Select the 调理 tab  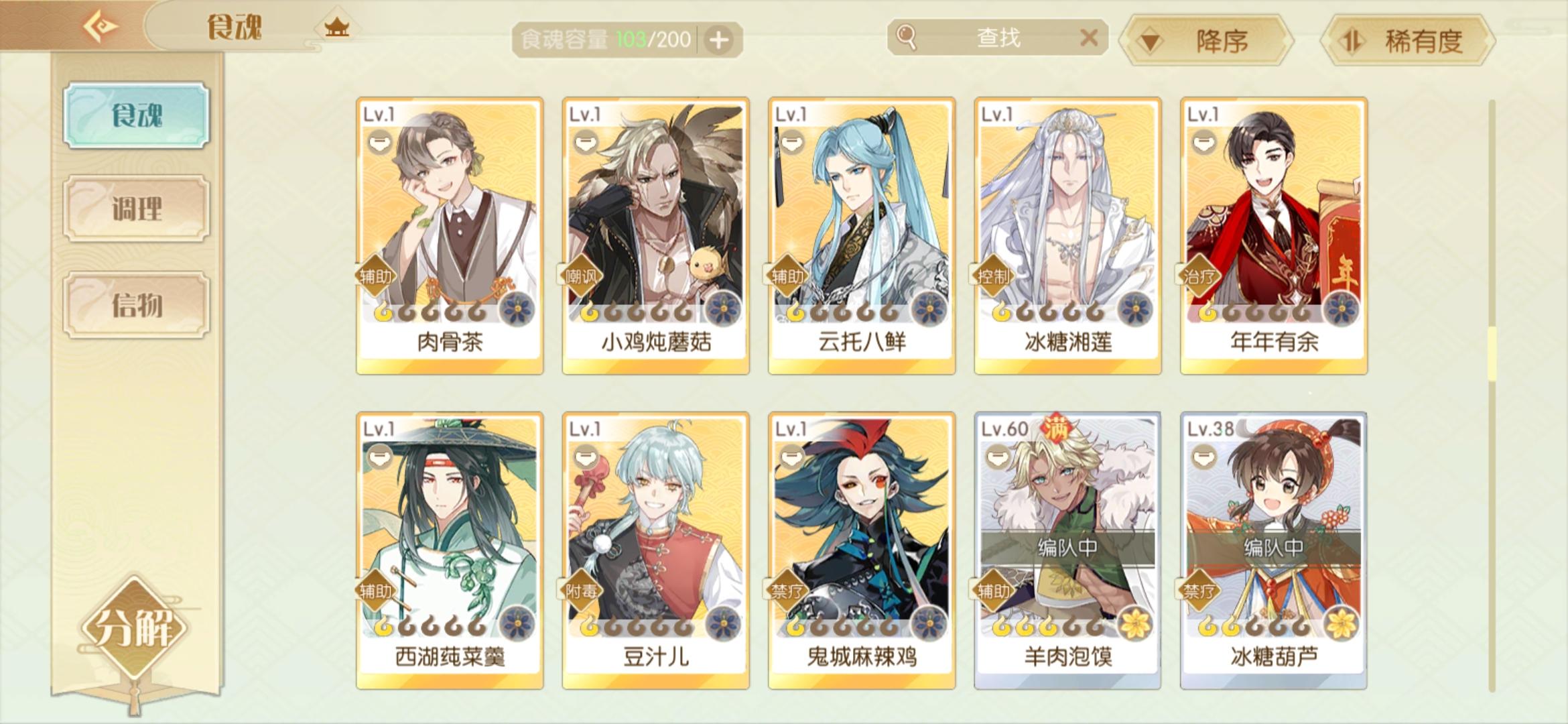[x=137, y=208]
